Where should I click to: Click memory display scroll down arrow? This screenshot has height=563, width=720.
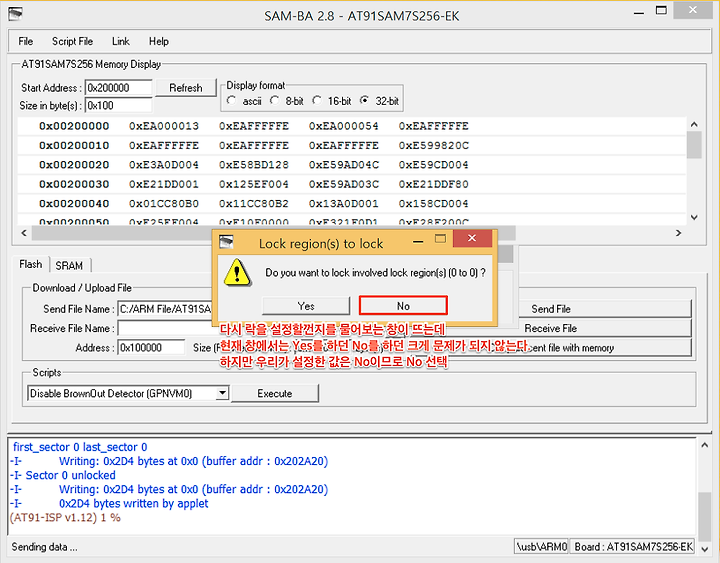coord(694,217)
